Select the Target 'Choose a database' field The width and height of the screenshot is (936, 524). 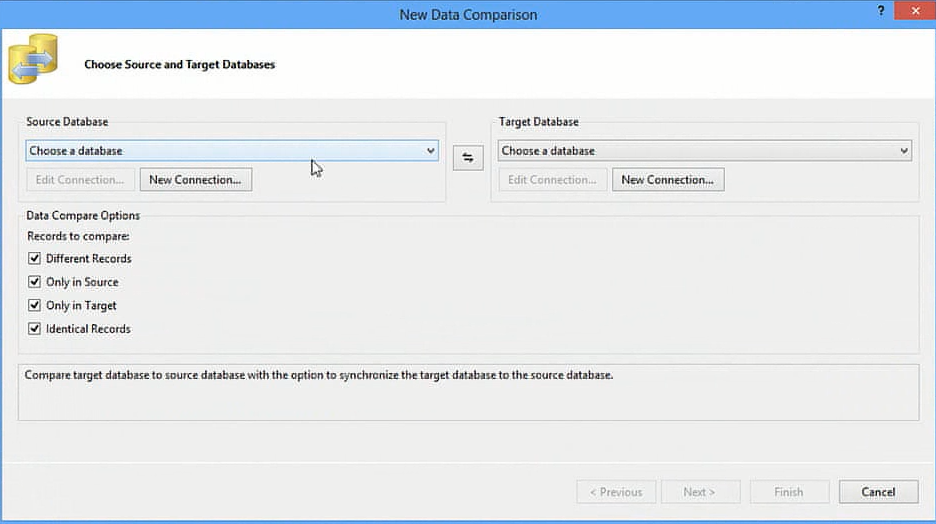(x=704, y=151)
